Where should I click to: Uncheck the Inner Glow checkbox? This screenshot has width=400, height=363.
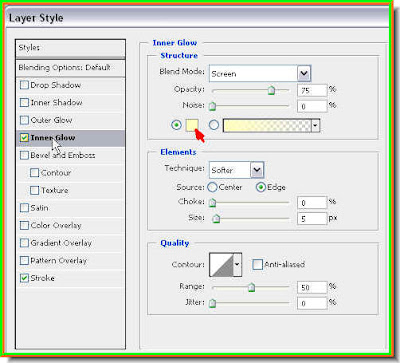point(24,137)
